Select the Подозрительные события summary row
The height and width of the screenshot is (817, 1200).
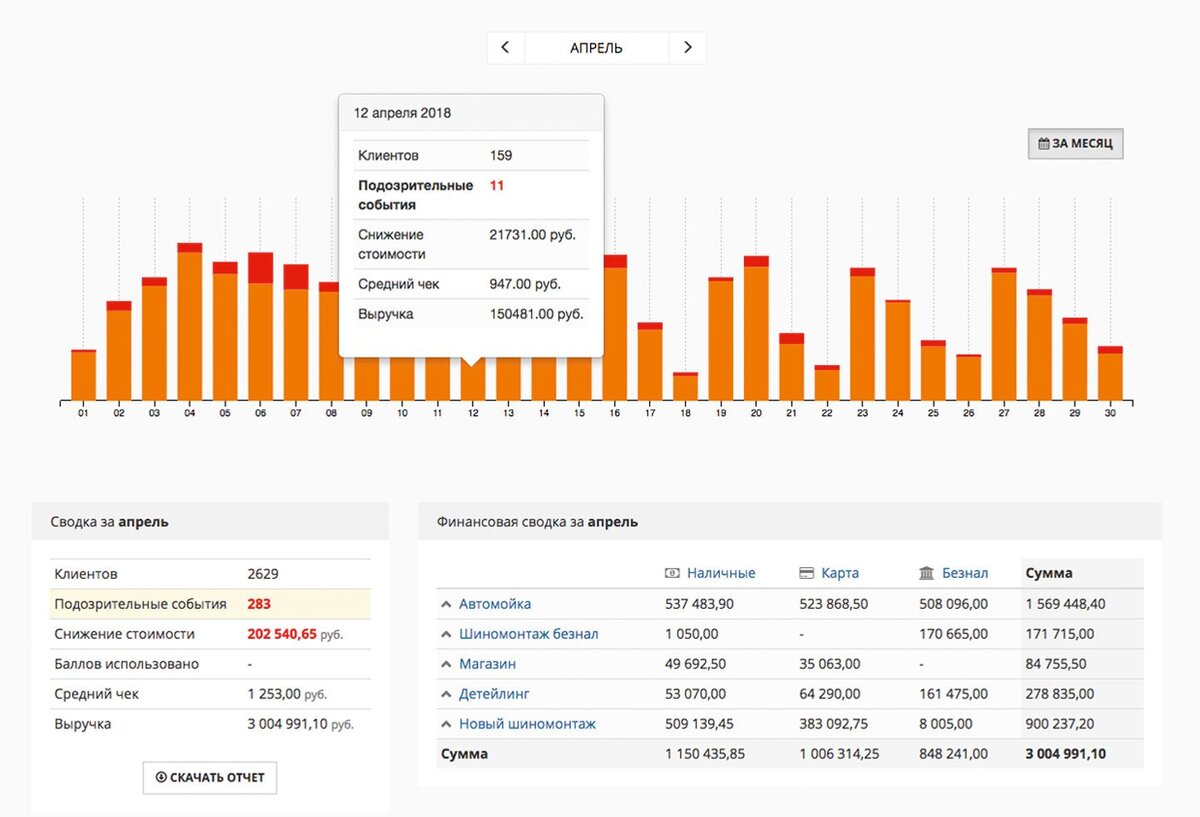click(x=210, y=604)
